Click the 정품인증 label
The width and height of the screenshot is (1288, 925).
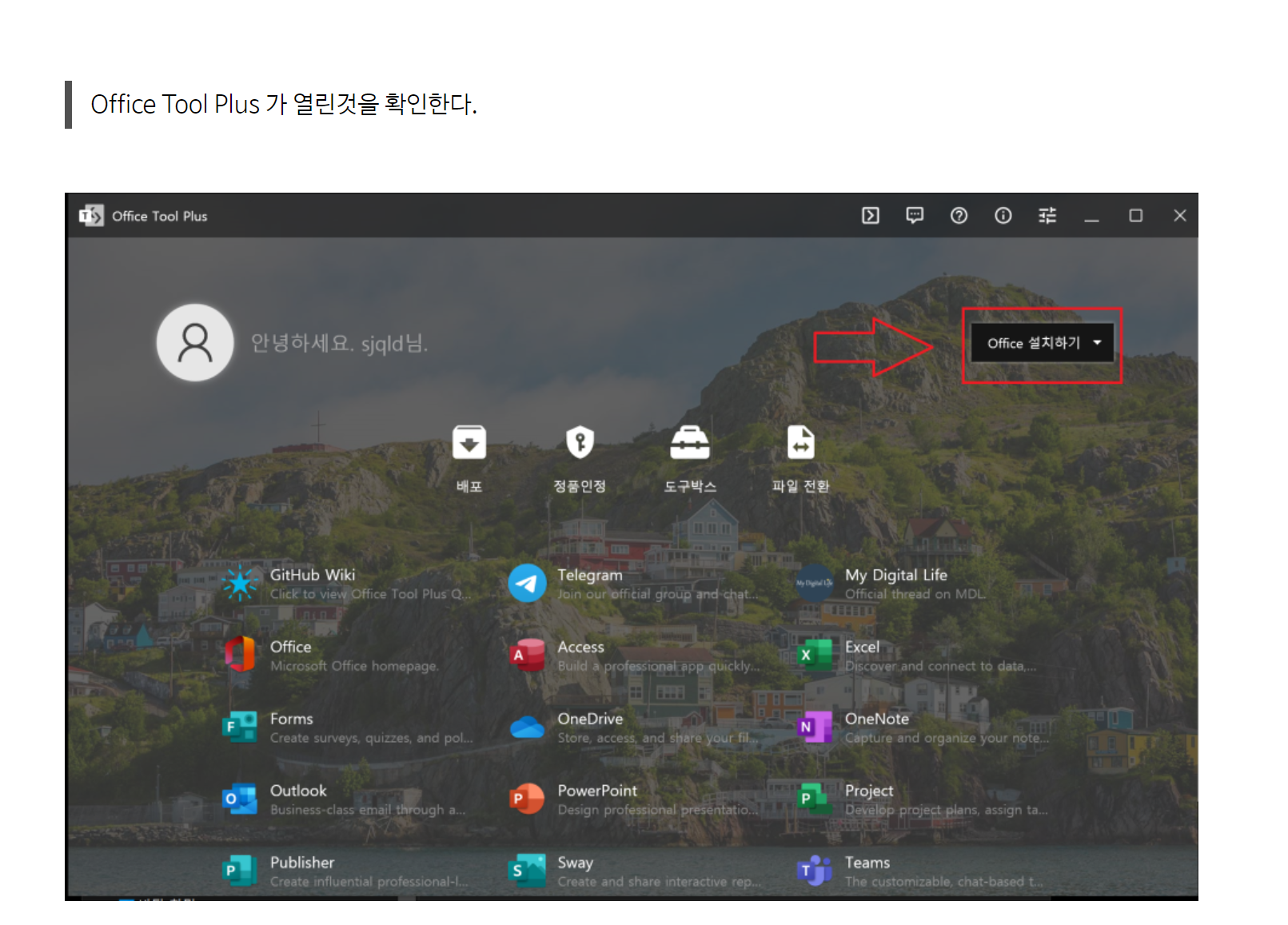tap(580, 486)
